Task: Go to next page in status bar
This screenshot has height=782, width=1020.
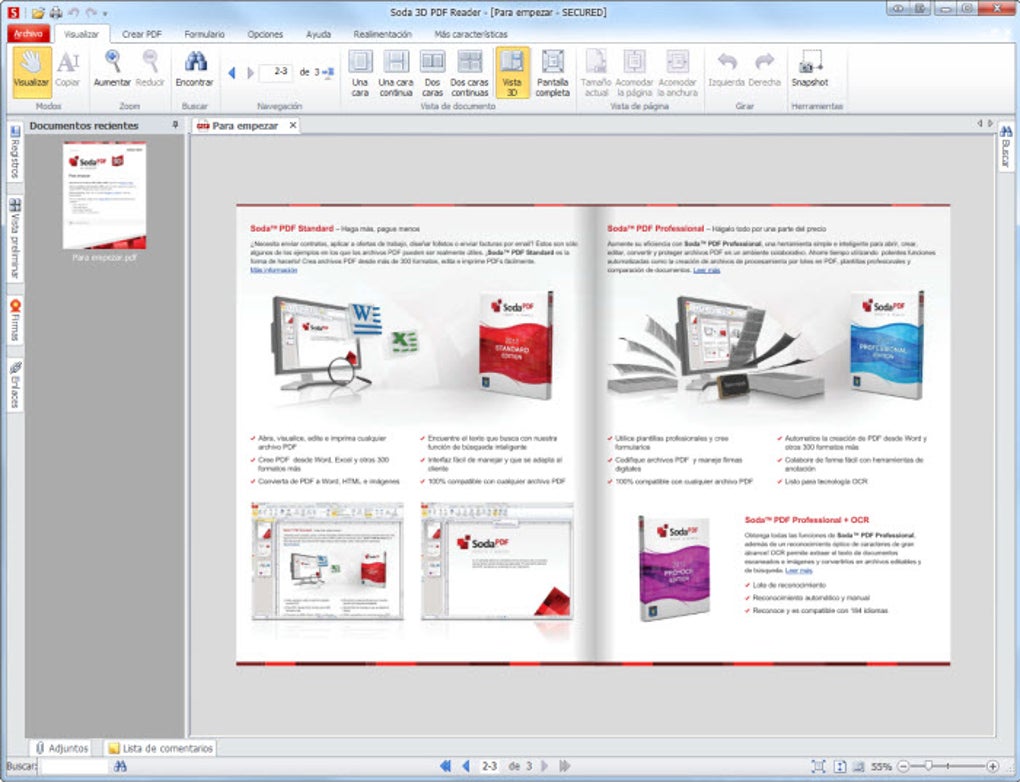Action: point(544,766)
